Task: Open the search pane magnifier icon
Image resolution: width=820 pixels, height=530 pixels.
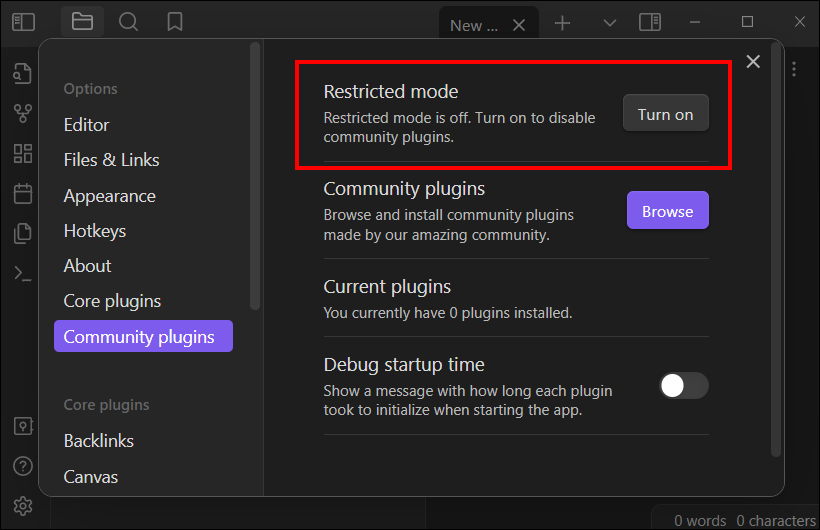Action: point(128,22)
